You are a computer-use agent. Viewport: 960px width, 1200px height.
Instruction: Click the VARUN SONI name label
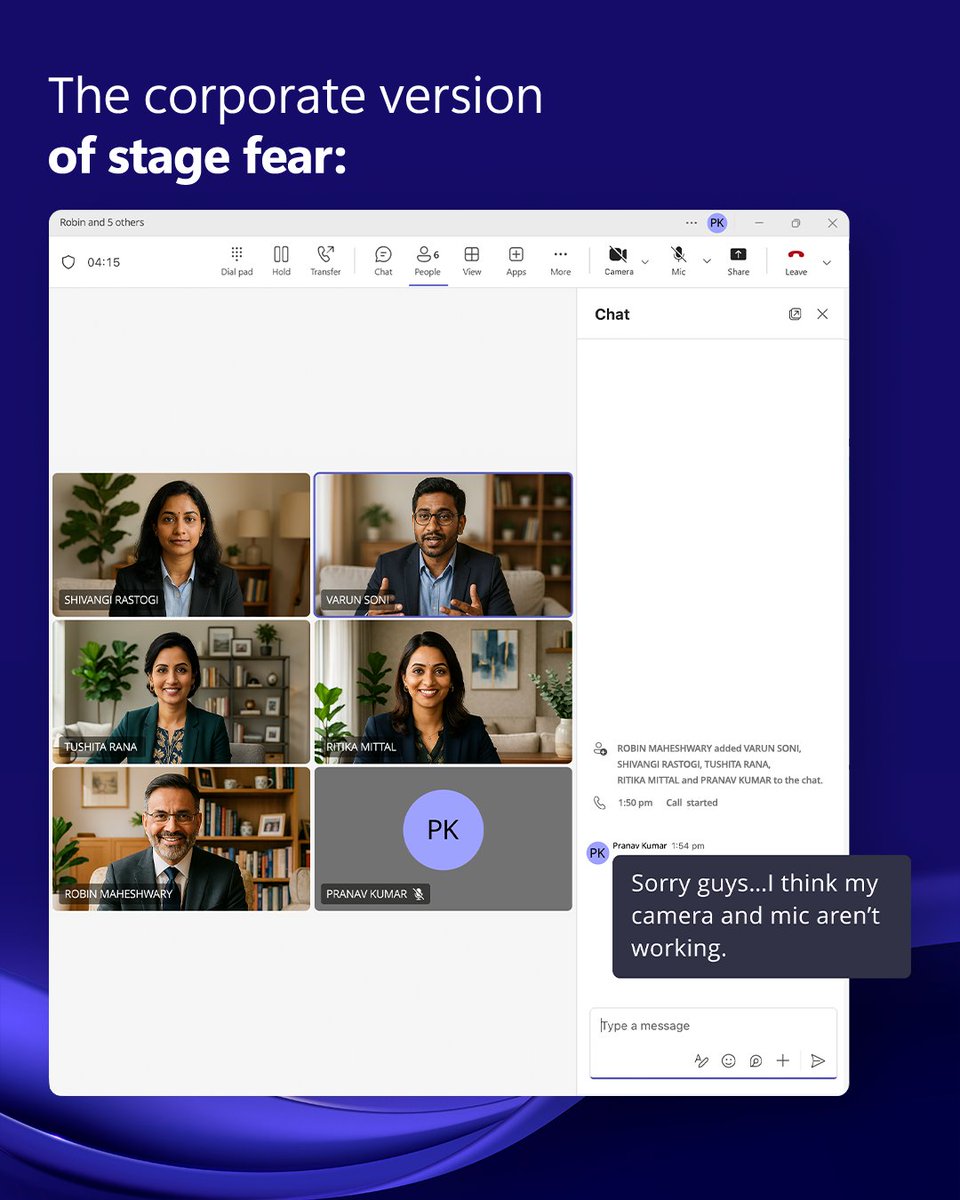(357, 600)
